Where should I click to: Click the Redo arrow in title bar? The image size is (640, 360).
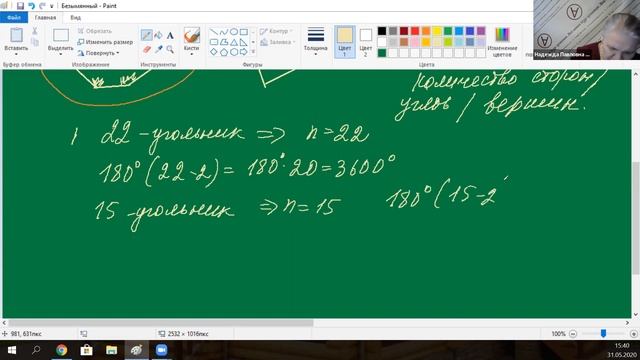tap(42, 6)
